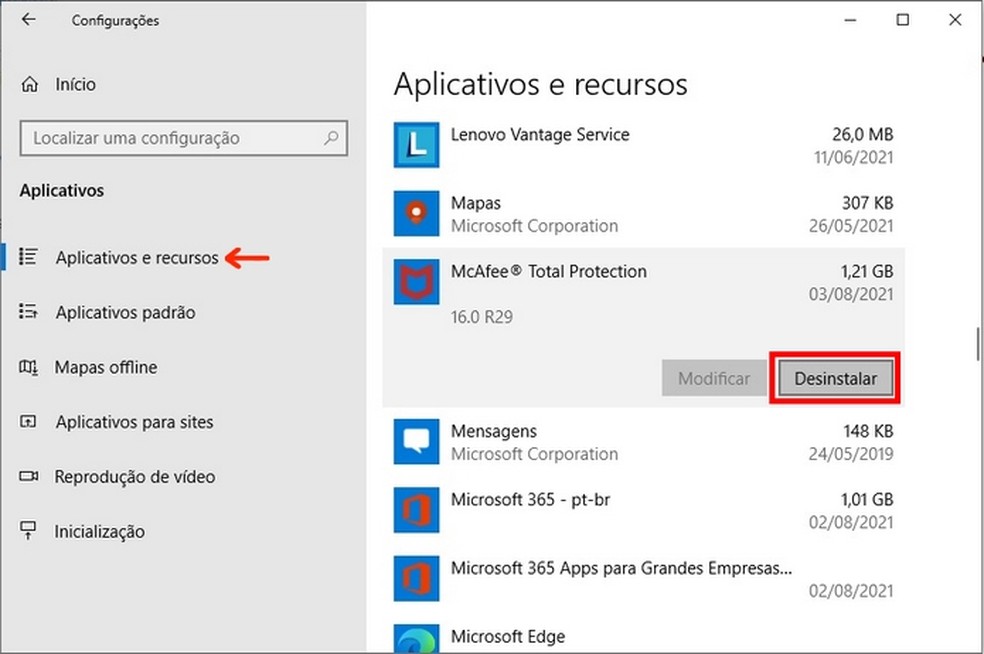Select the McAfee Total Protection shield icon
984x654 pixels.
[x=416, y=282]
